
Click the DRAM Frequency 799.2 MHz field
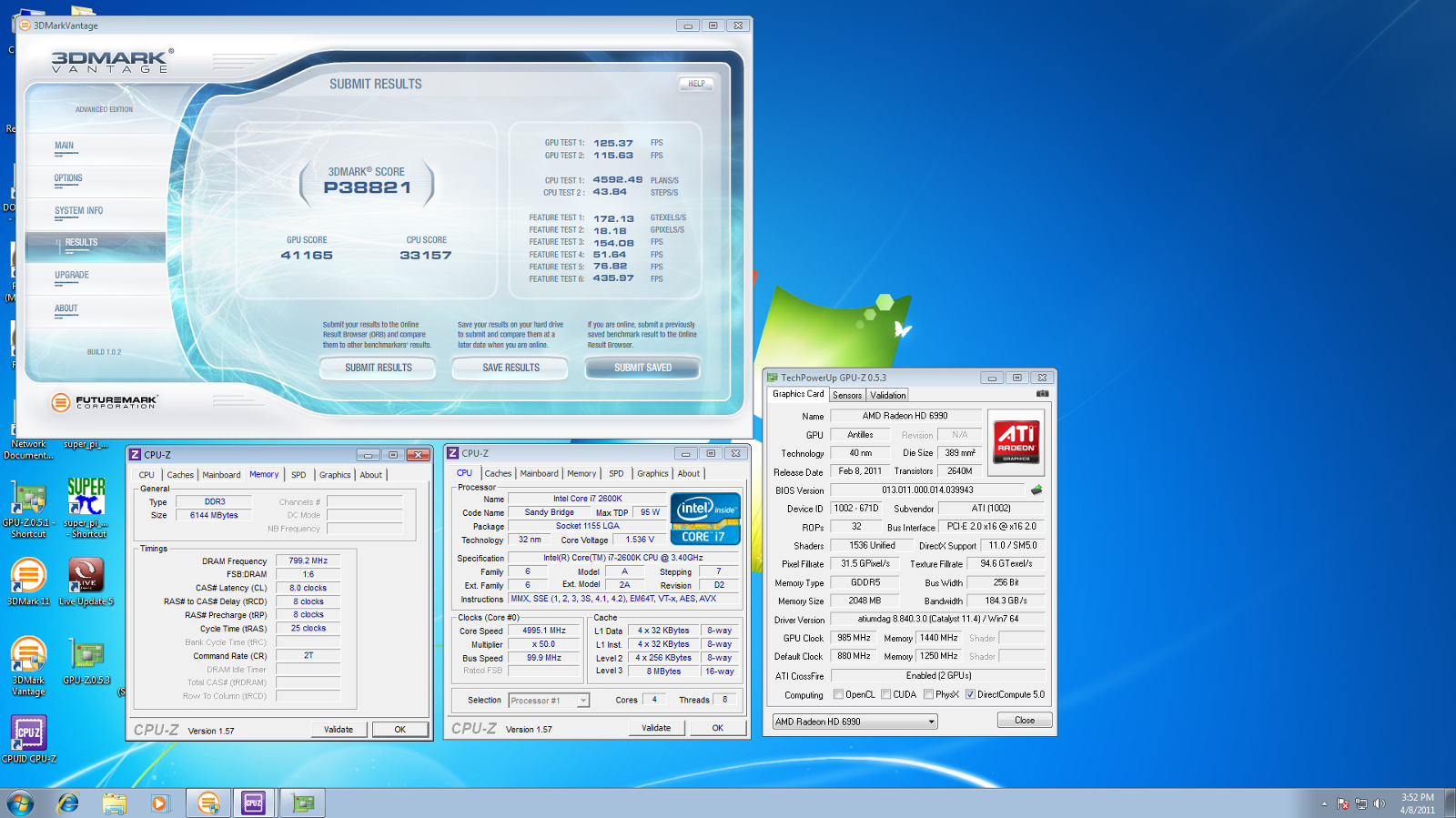pos(308,561)
